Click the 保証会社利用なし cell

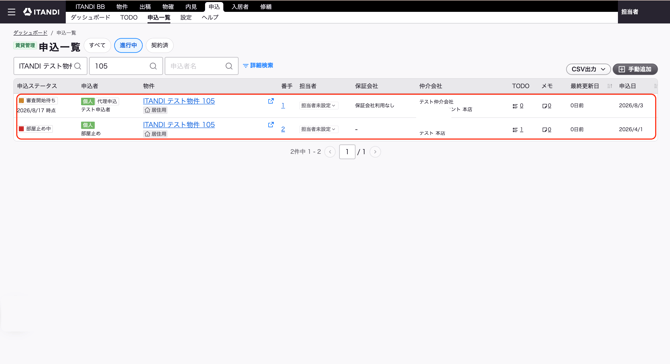point(374,106)
